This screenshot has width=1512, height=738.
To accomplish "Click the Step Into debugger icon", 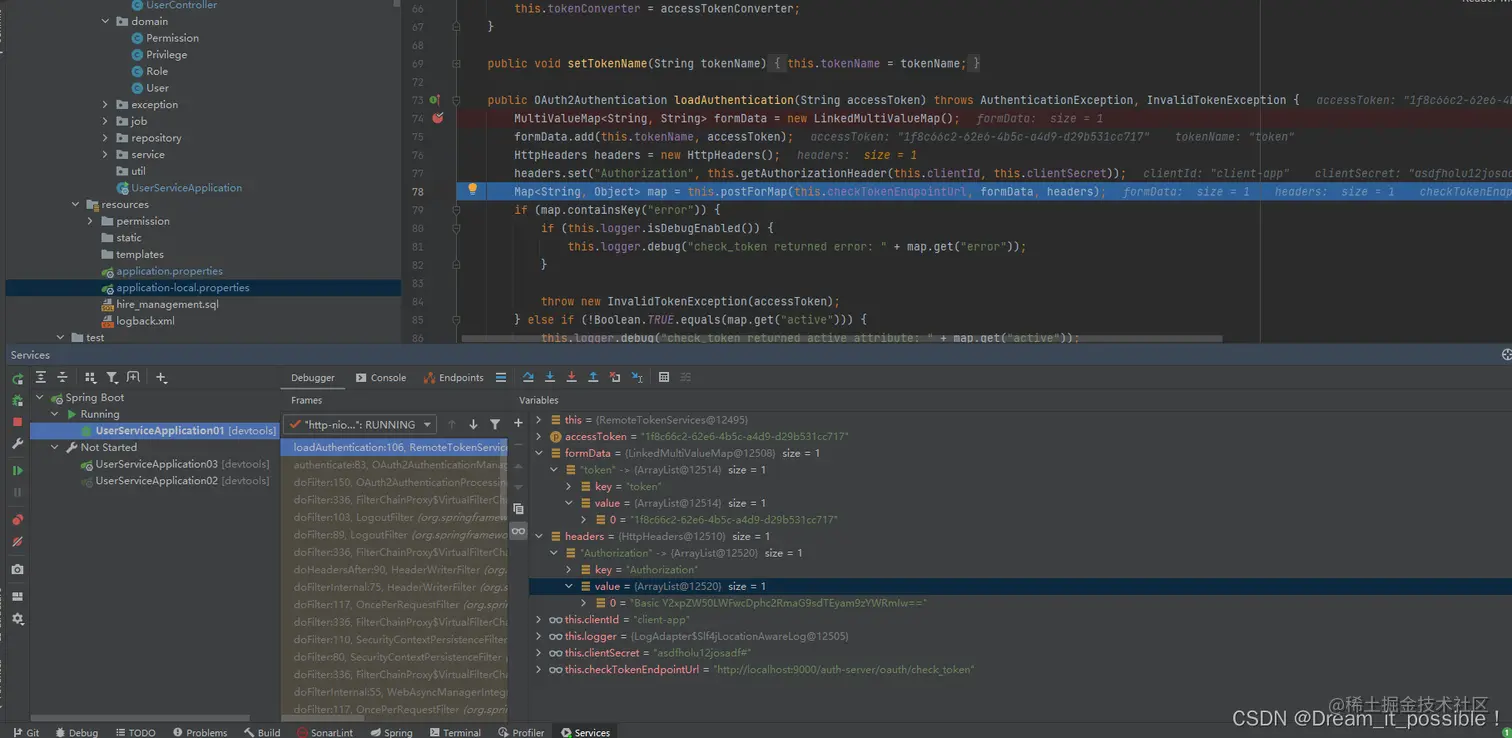I will (x=550, y=377).
